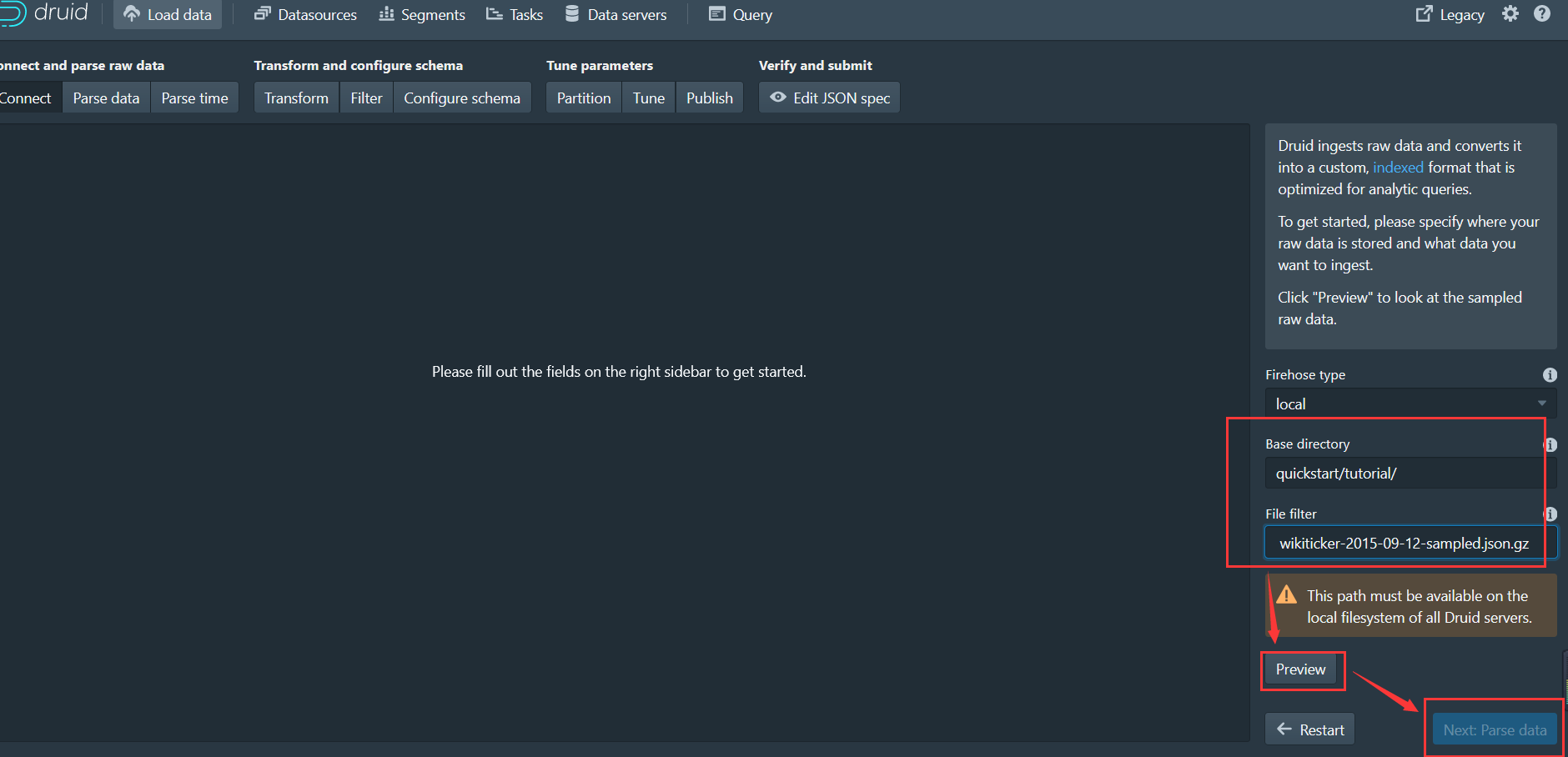Follow the 'indexed' hyperlink
Viewport: 1568px width, 757px height.
(1398, 168)
